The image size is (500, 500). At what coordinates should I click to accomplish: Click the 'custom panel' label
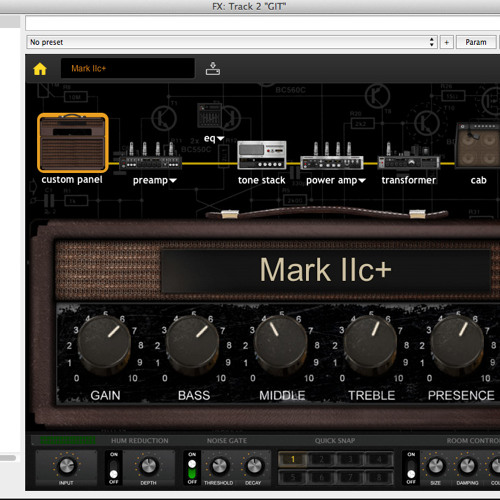click(x=72, y=180)
